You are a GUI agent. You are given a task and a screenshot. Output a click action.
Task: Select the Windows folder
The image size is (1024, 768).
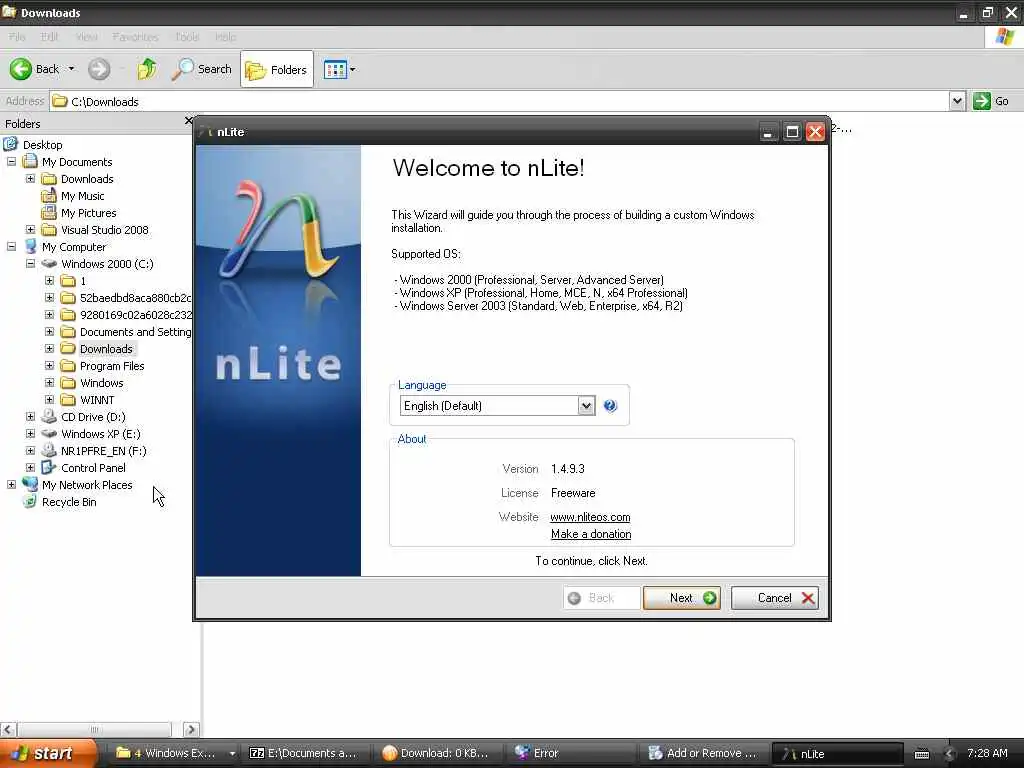click(101, 383)
